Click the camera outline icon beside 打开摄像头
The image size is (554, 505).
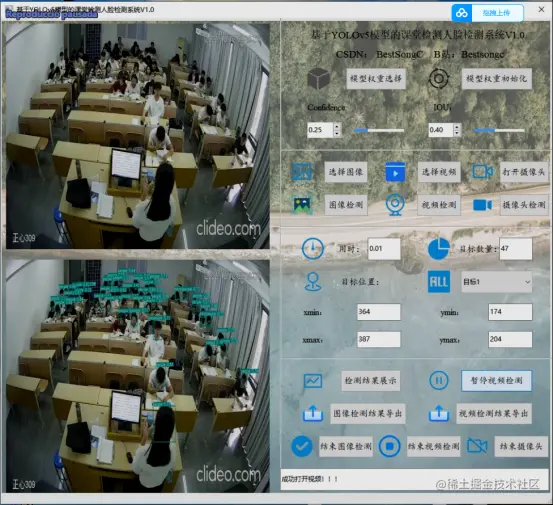pos(482,172)
